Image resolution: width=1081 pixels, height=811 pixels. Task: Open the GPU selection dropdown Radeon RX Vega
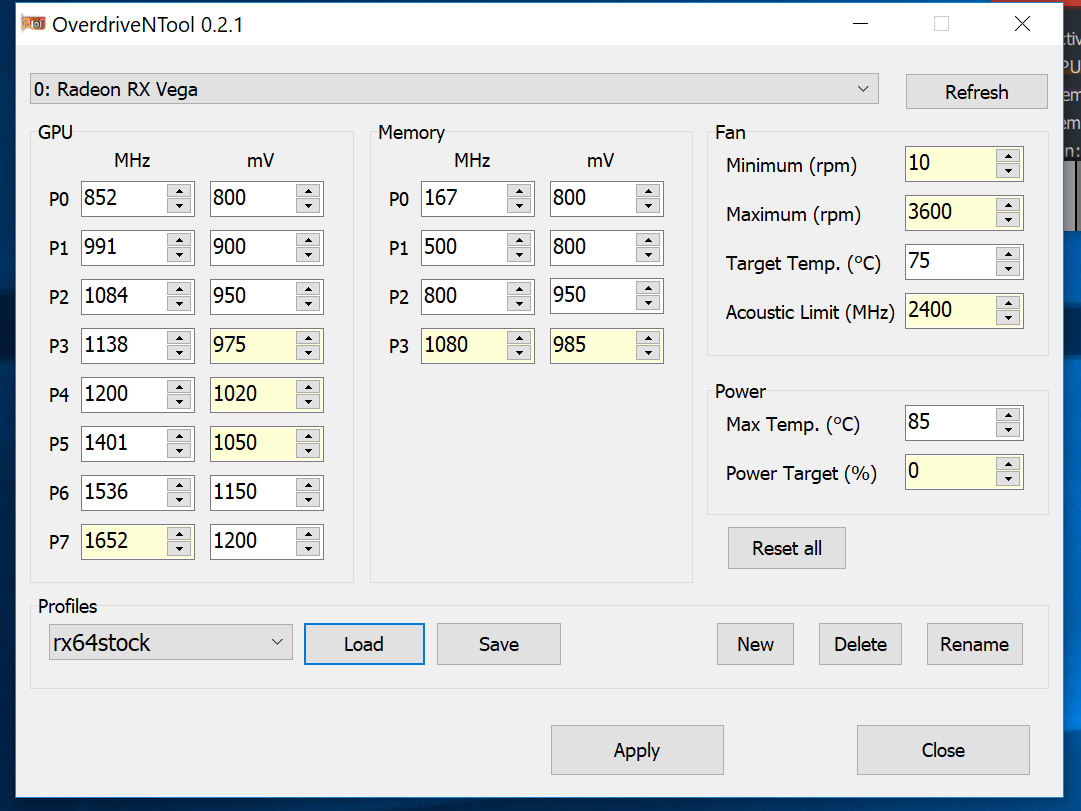click(454, 89)
